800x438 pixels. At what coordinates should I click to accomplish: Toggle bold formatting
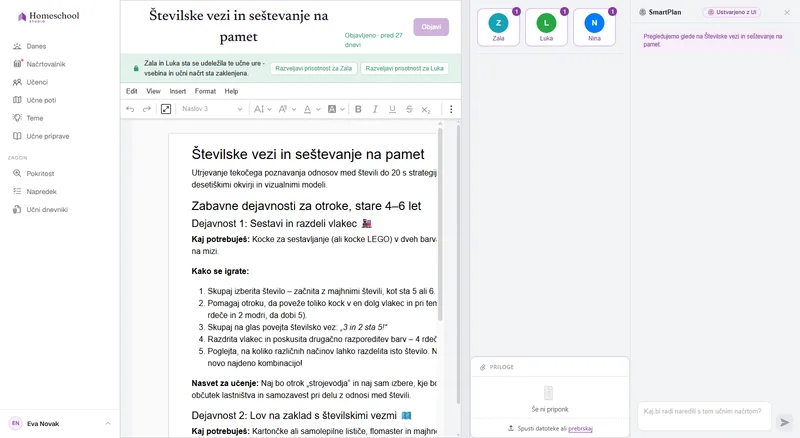pyautogui.click(x=358, y=109)
